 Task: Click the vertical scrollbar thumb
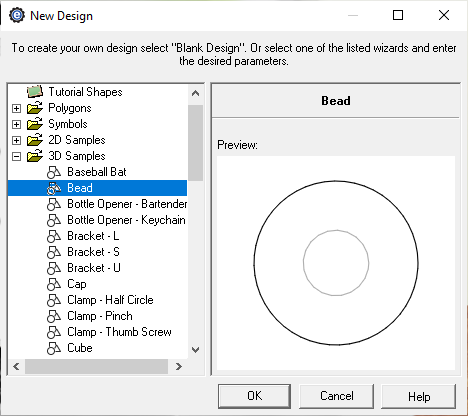(196, 143)
